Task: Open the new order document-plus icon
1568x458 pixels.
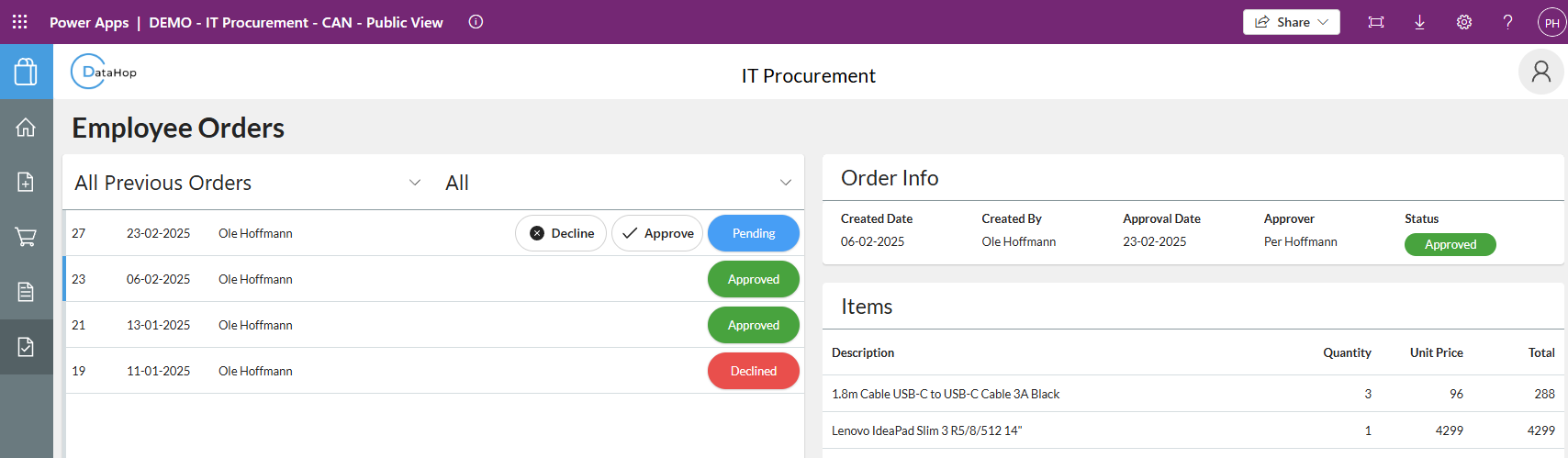Action: tap(26, 182)
